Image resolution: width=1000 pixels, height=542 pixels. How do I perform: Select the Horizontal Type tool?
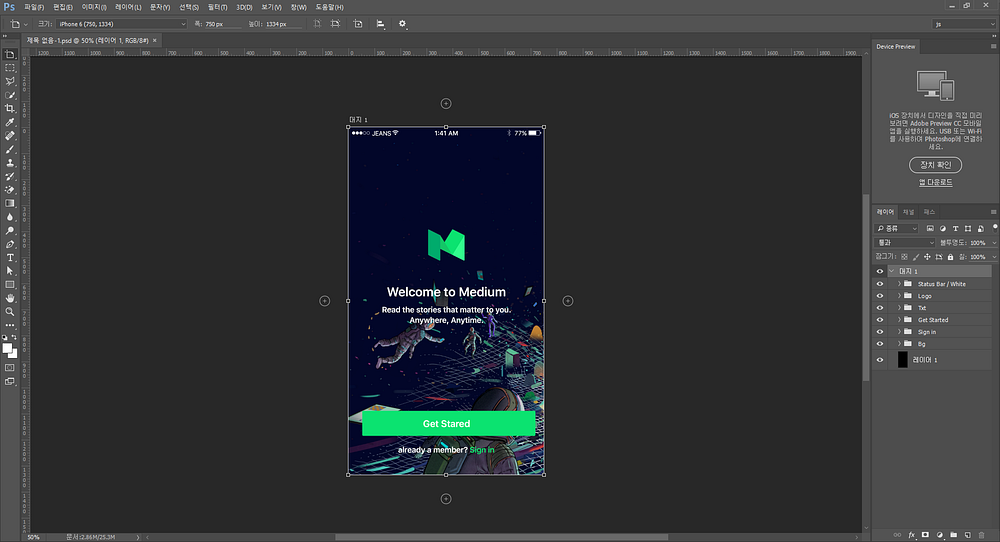10,258
